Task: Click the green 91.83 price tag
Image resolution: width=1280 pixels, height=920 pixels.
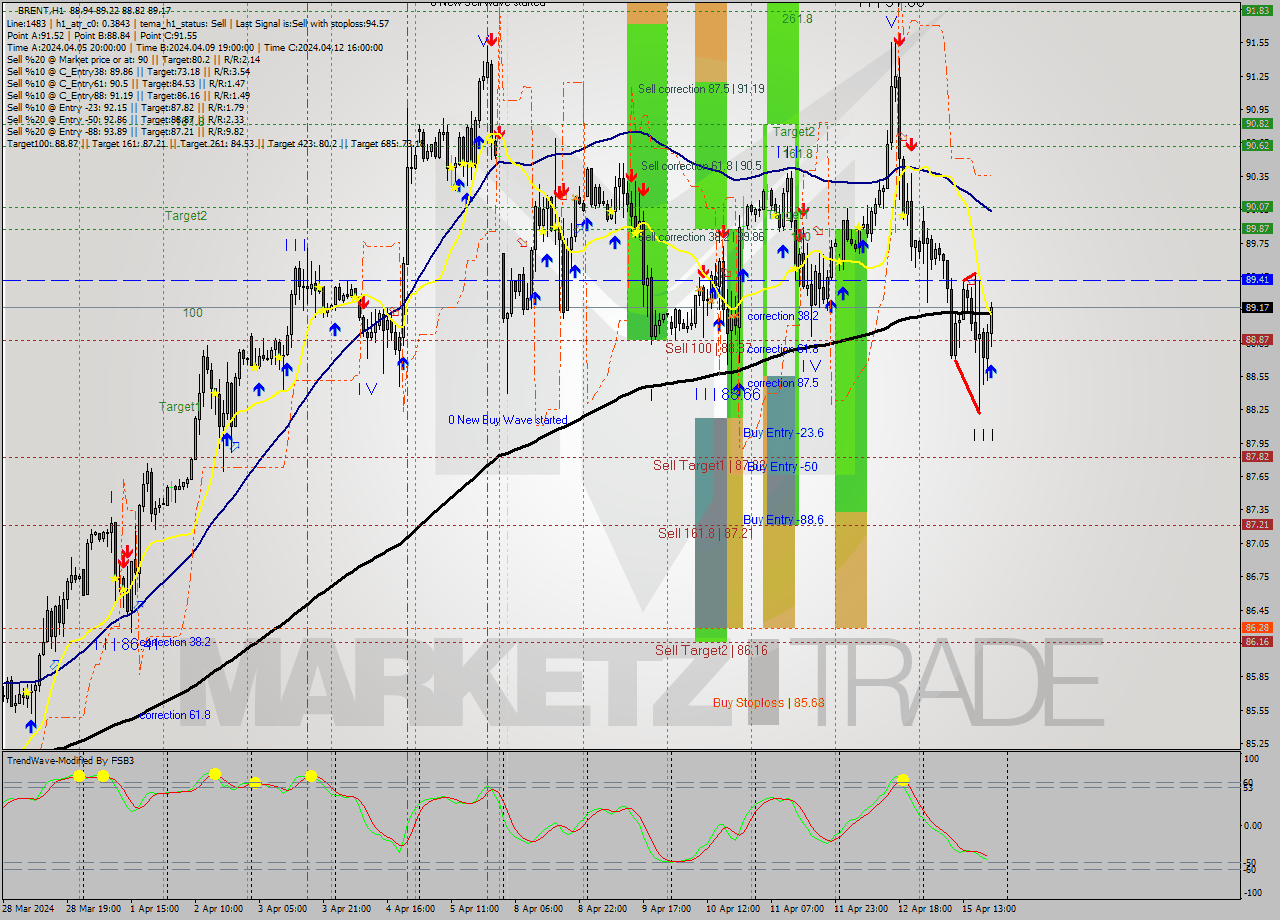Action: 1256,10
